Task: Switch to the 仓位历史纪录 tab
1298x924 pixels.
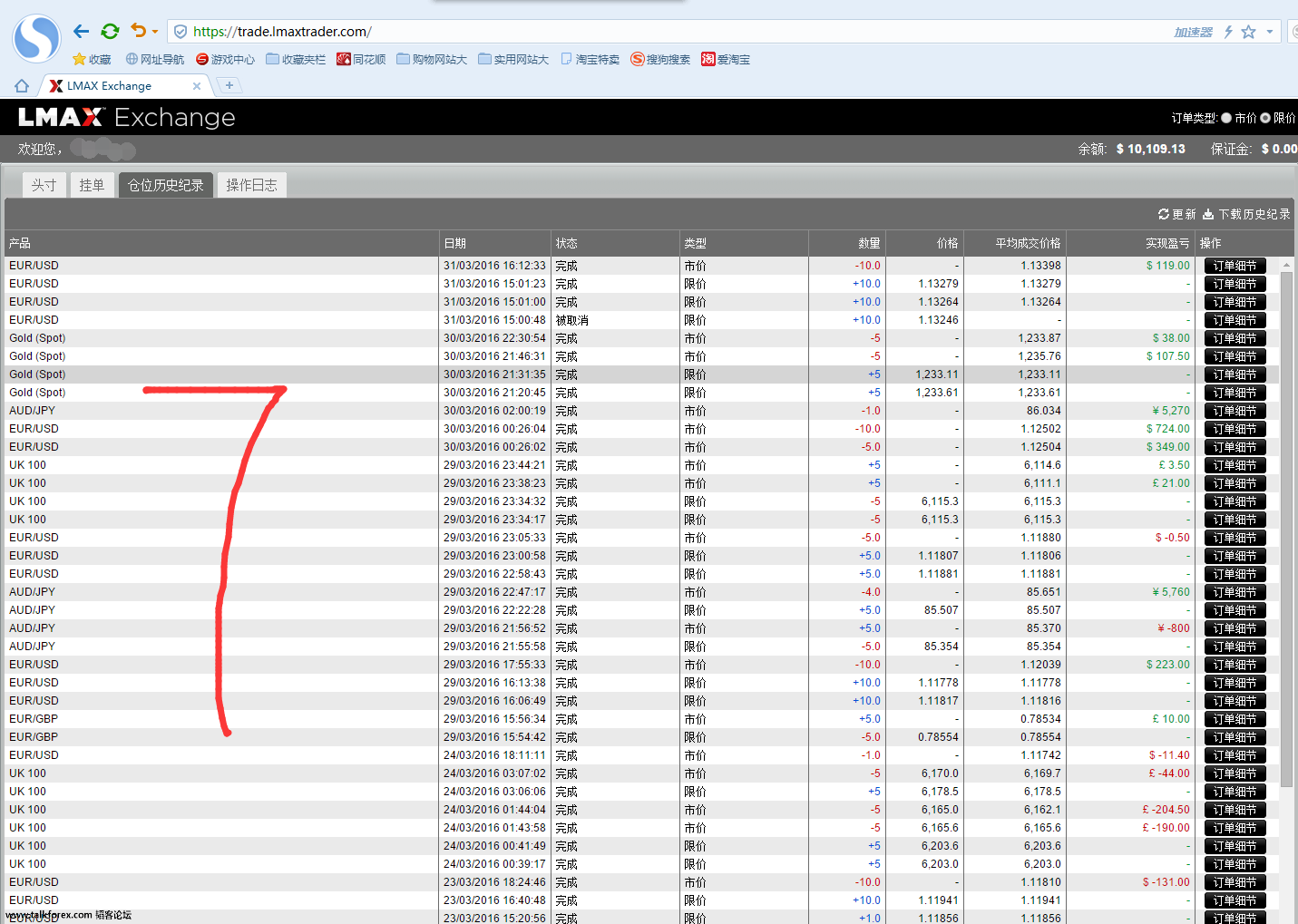Action: click(166, 185)
